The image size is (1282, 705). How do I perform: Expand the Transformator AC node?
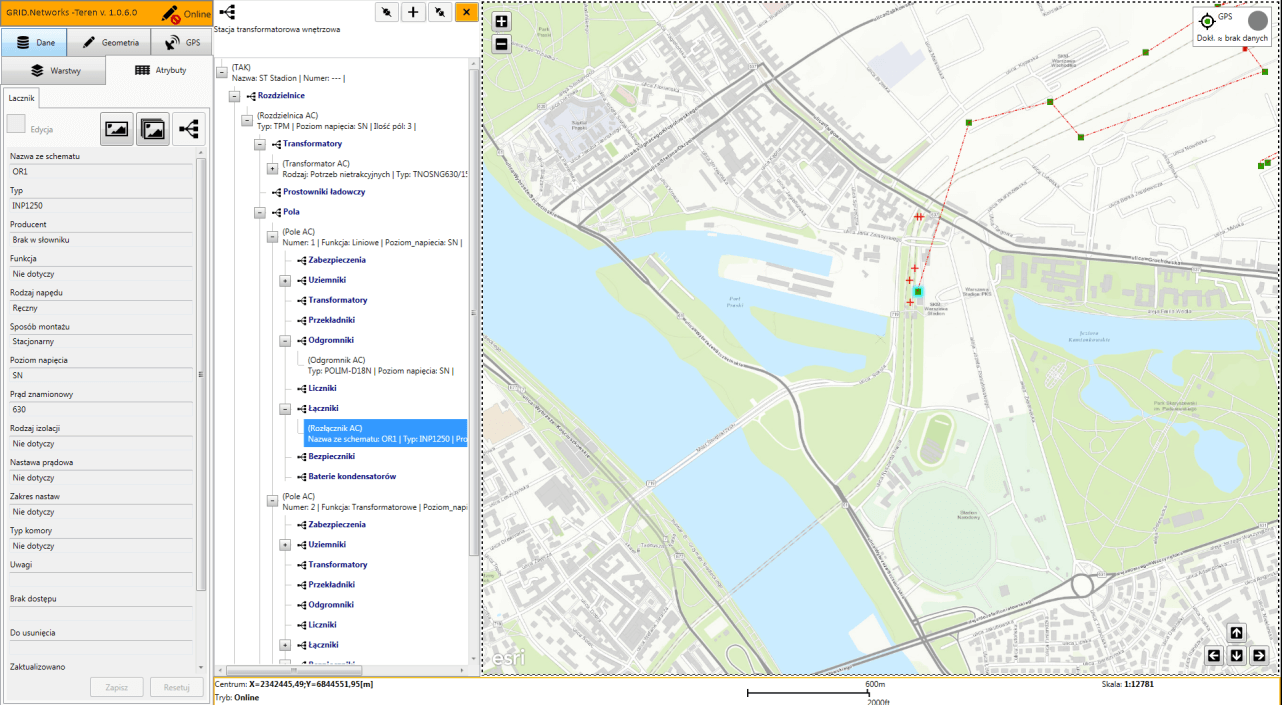272,168
